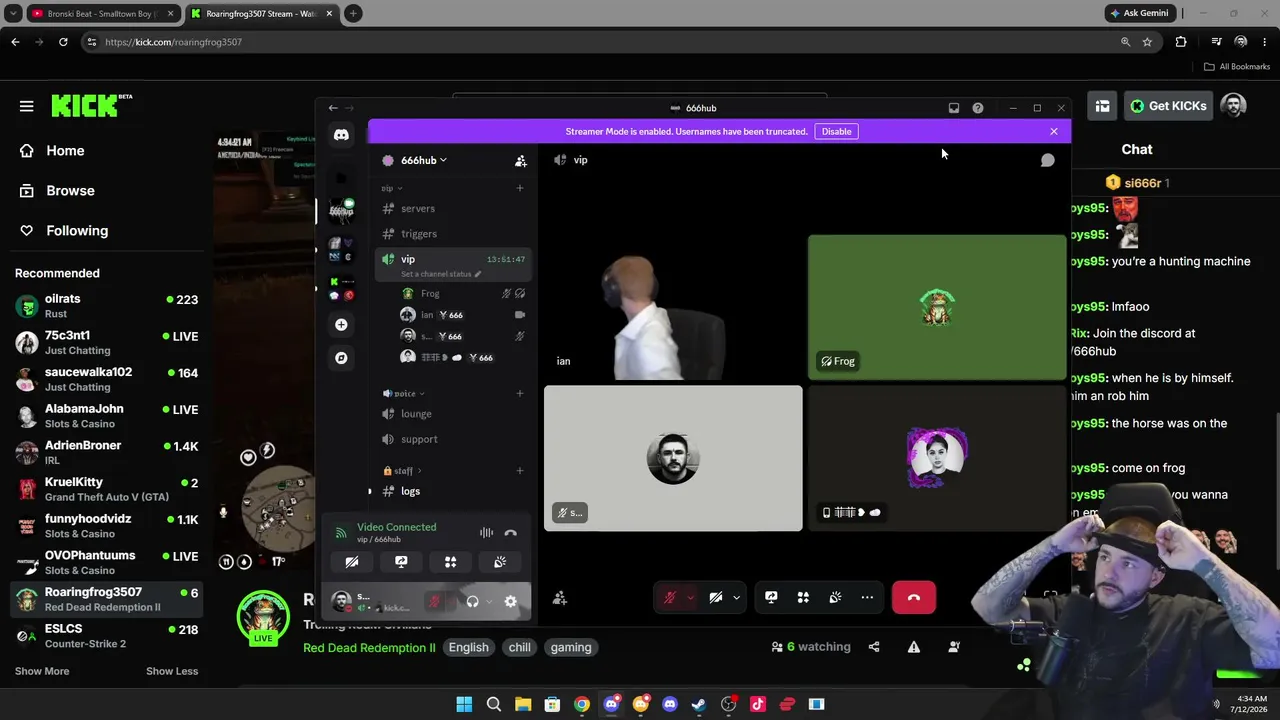Bookmark this page star in Chrome
Screen dimensions: 1280x720
[1147, 42]
